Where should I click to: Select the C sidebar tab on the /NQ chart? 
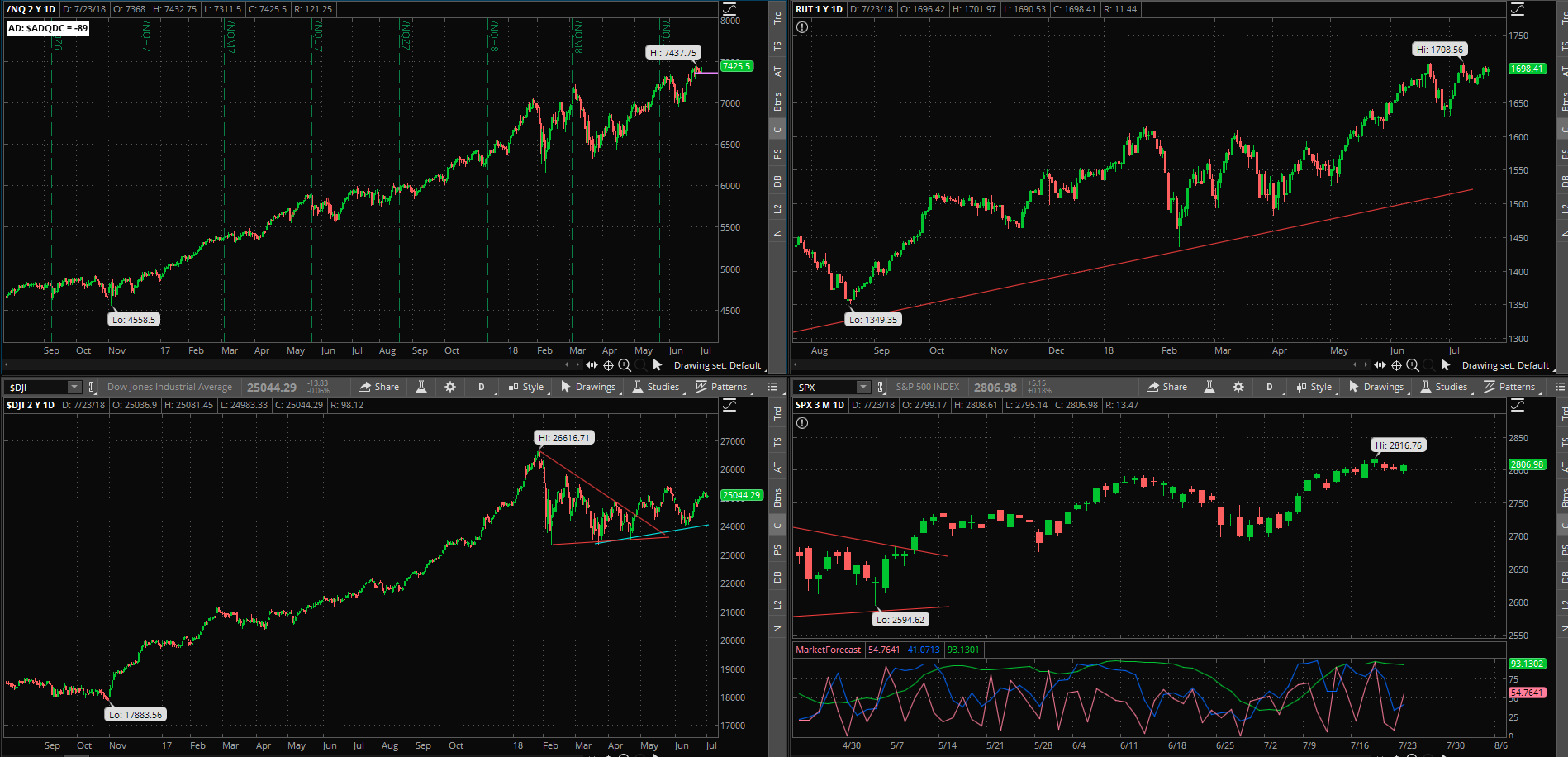(x=777, y=130)
